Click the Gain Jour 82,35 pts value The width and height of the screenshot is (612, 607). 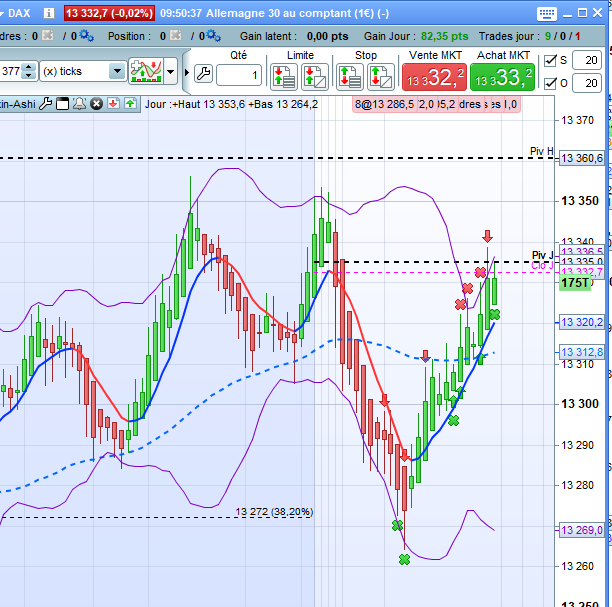pos(445,36)
